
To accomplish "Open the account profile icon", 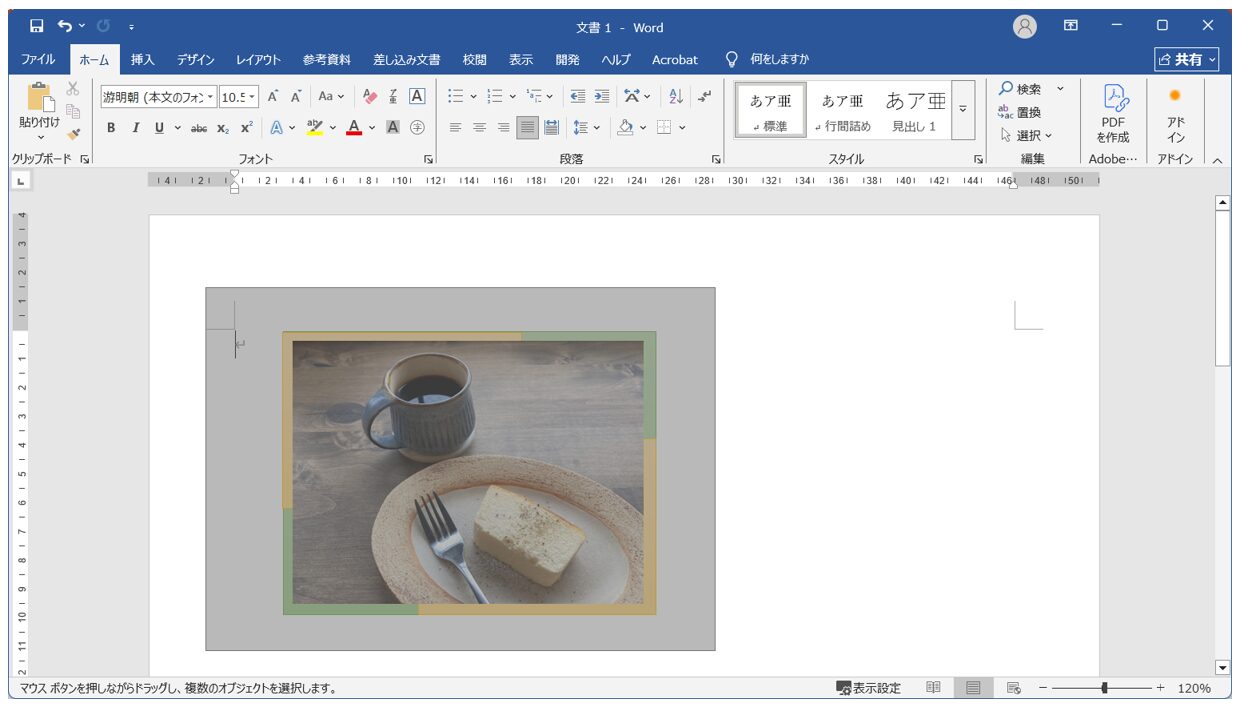I will (x=1025, y=27).
